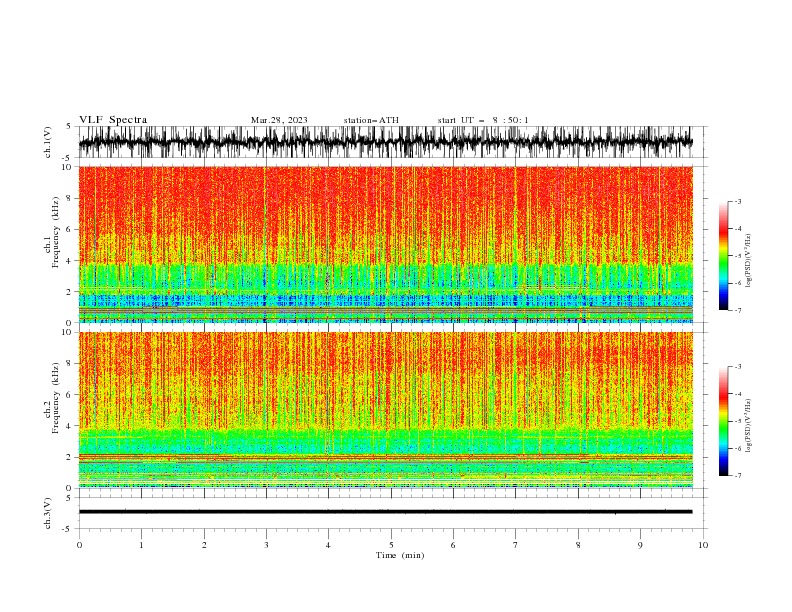Click time axis tick label "6"
This screenshot has height=612, width=792.
(453, 545)
